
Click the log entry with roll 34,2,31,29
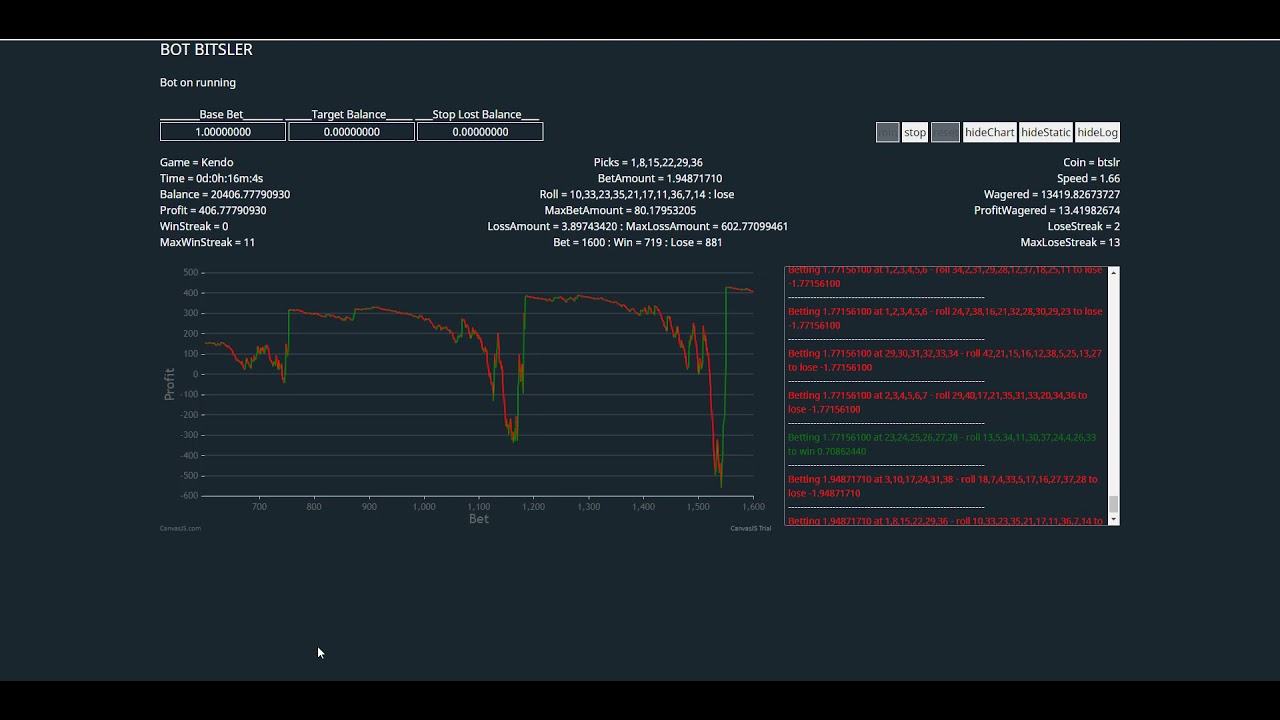click(x=945, y=277)
